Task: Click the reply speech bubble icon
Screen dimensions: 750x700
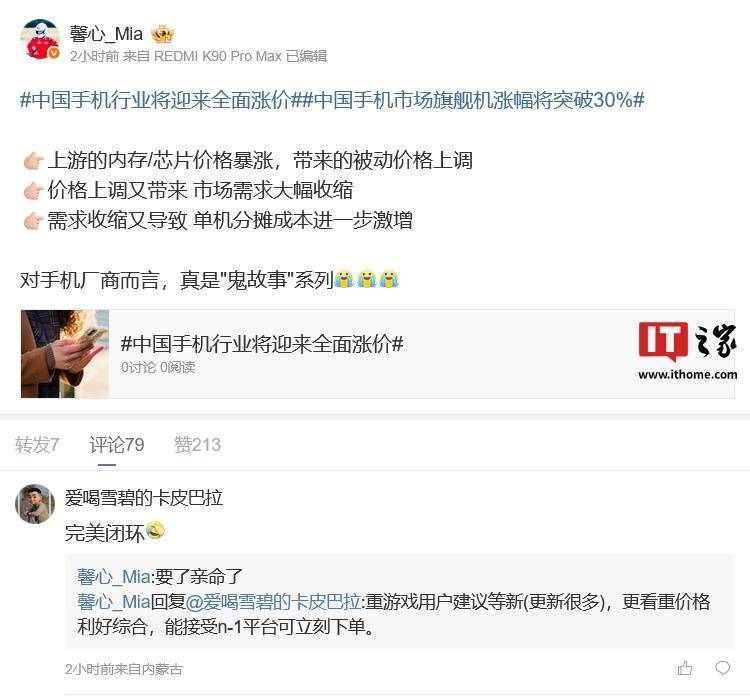Action: (722, 667)
